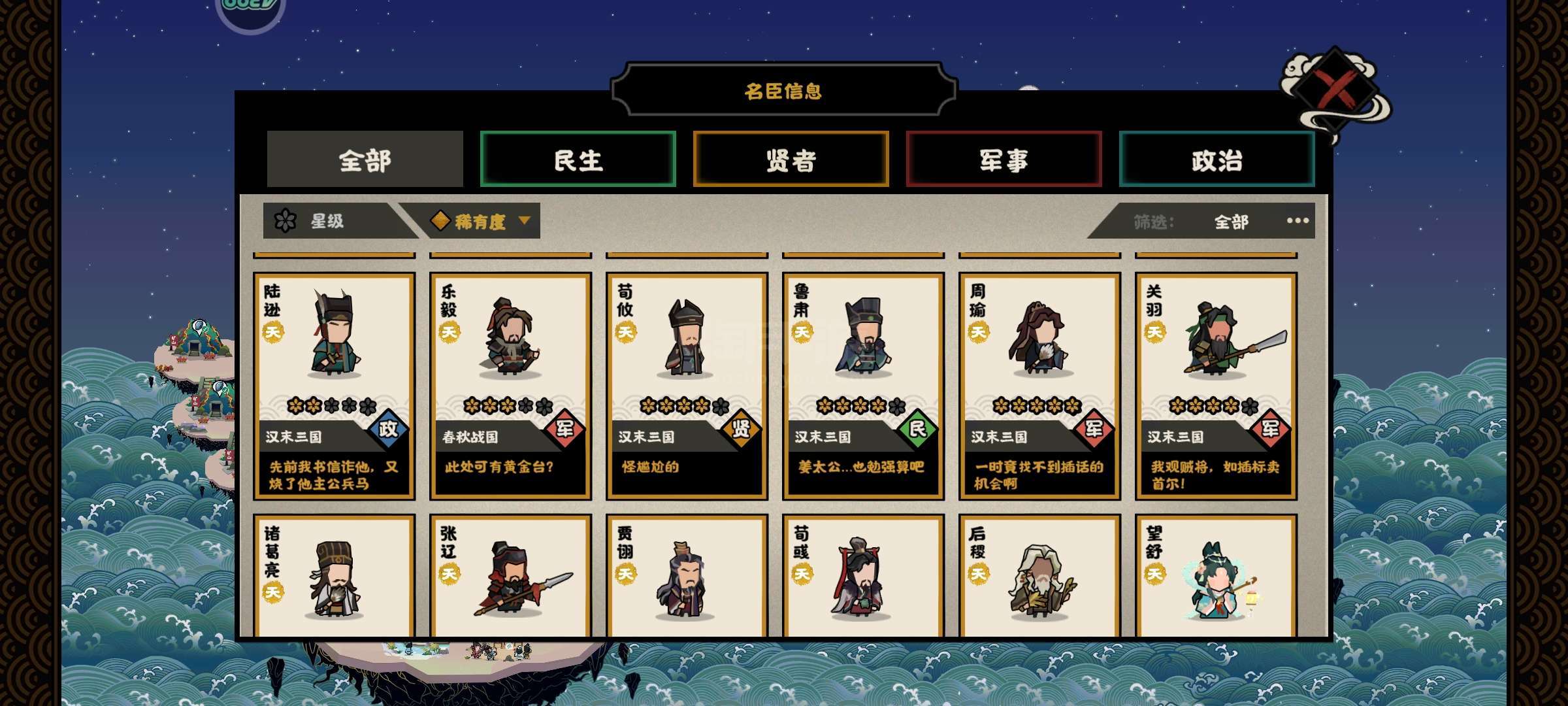Viewport: 1568px width, 706px height.
Task: Switch to the 民生 tab
Action: (578, 159)
